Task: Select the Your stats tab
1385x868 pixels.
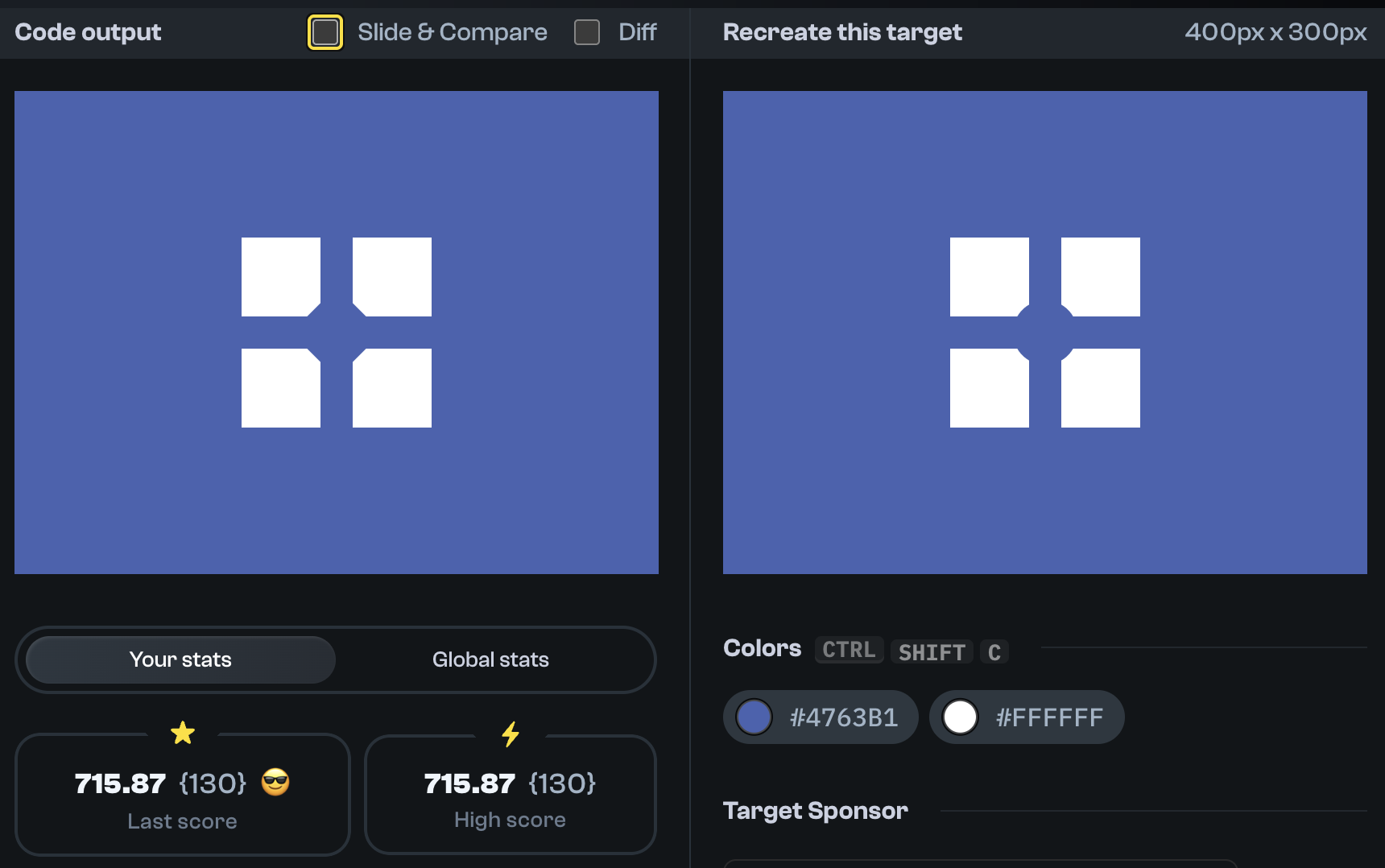Action: (180, 659)
